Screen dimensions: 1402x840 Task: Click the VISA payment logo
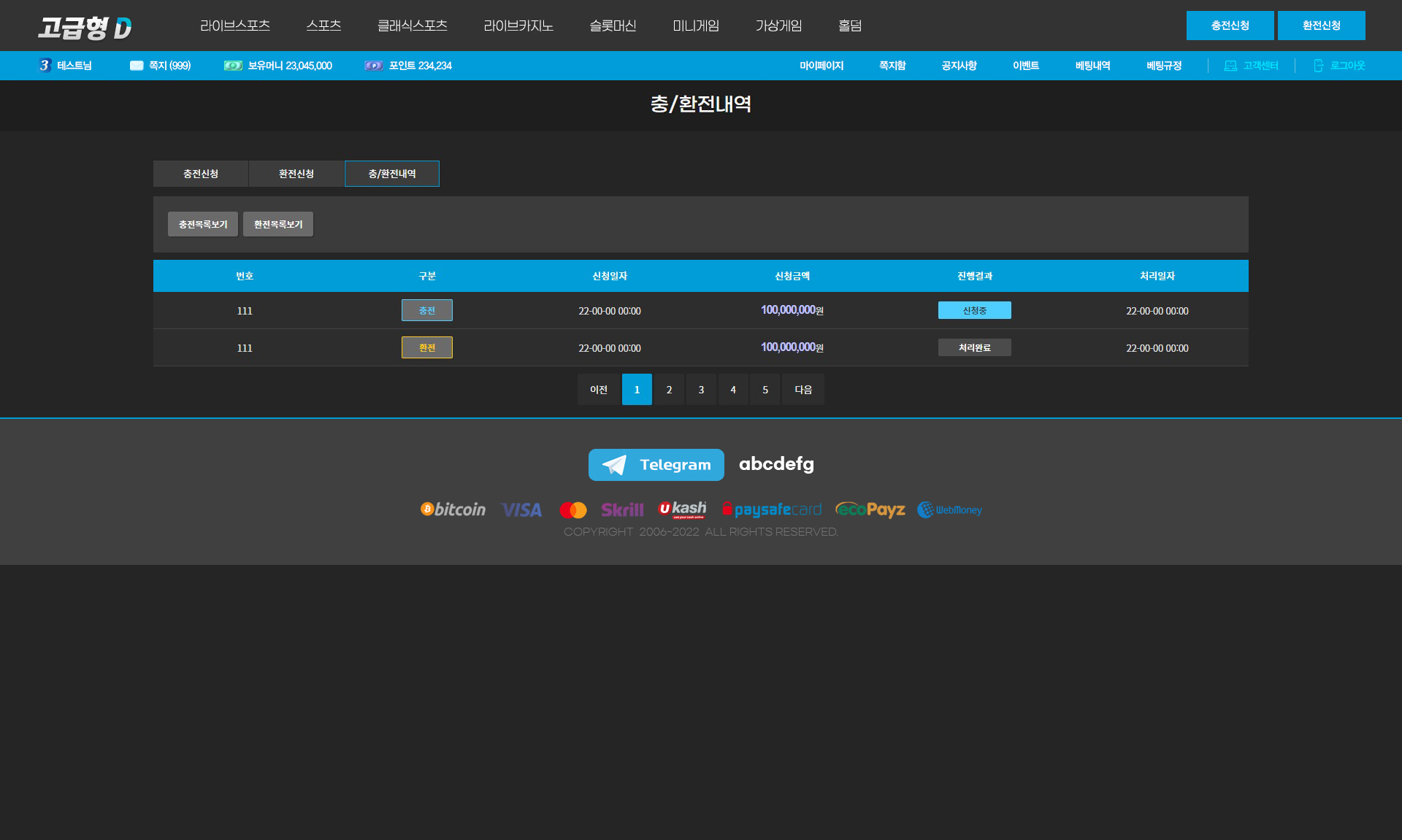click(521, 510)
